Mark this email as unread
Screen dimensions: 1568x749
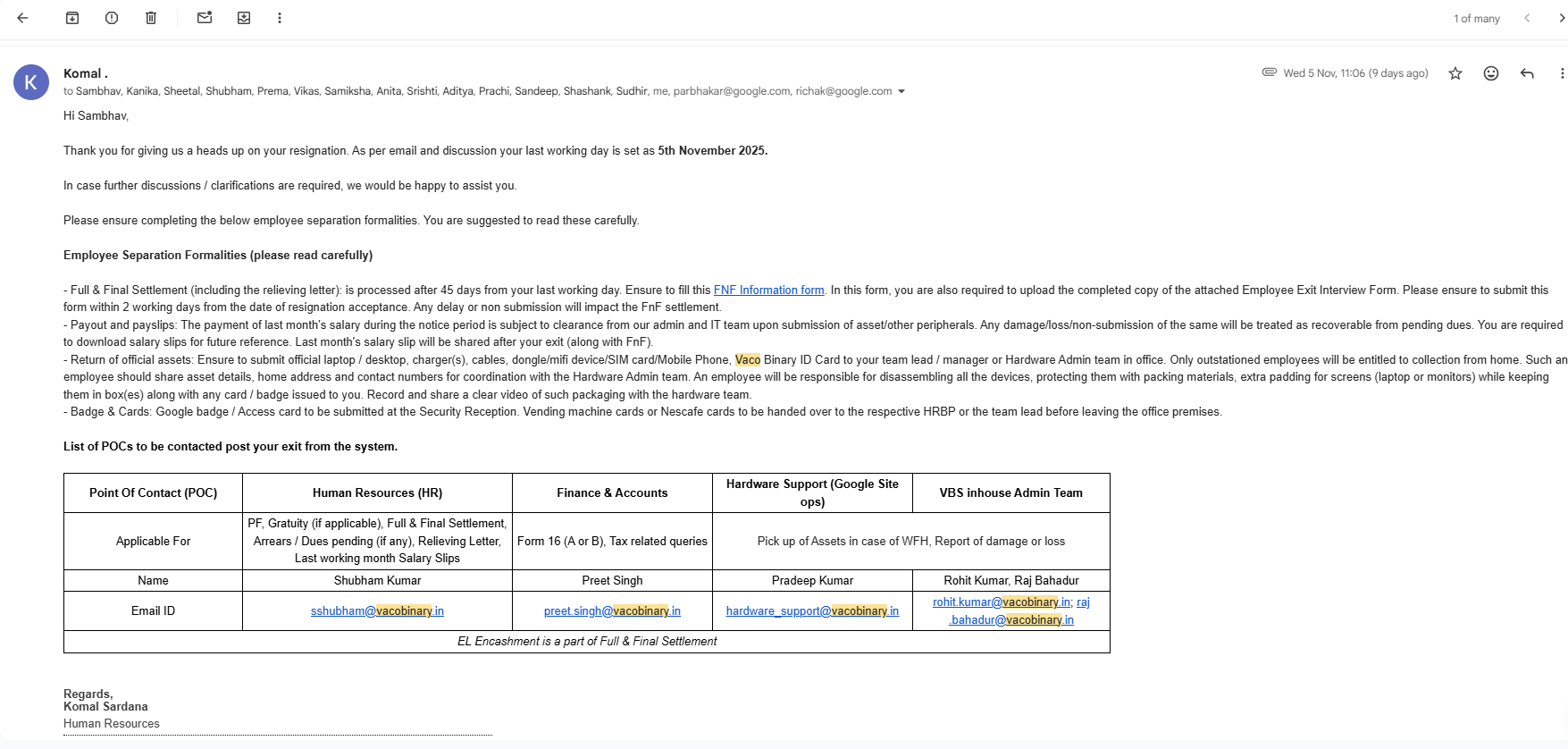(205, 18)
